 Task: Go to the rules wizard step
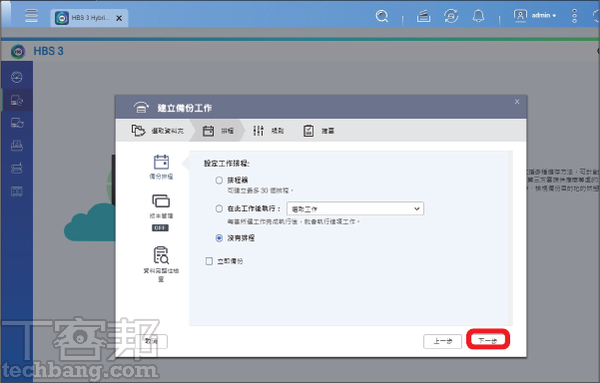coord(268,131)
